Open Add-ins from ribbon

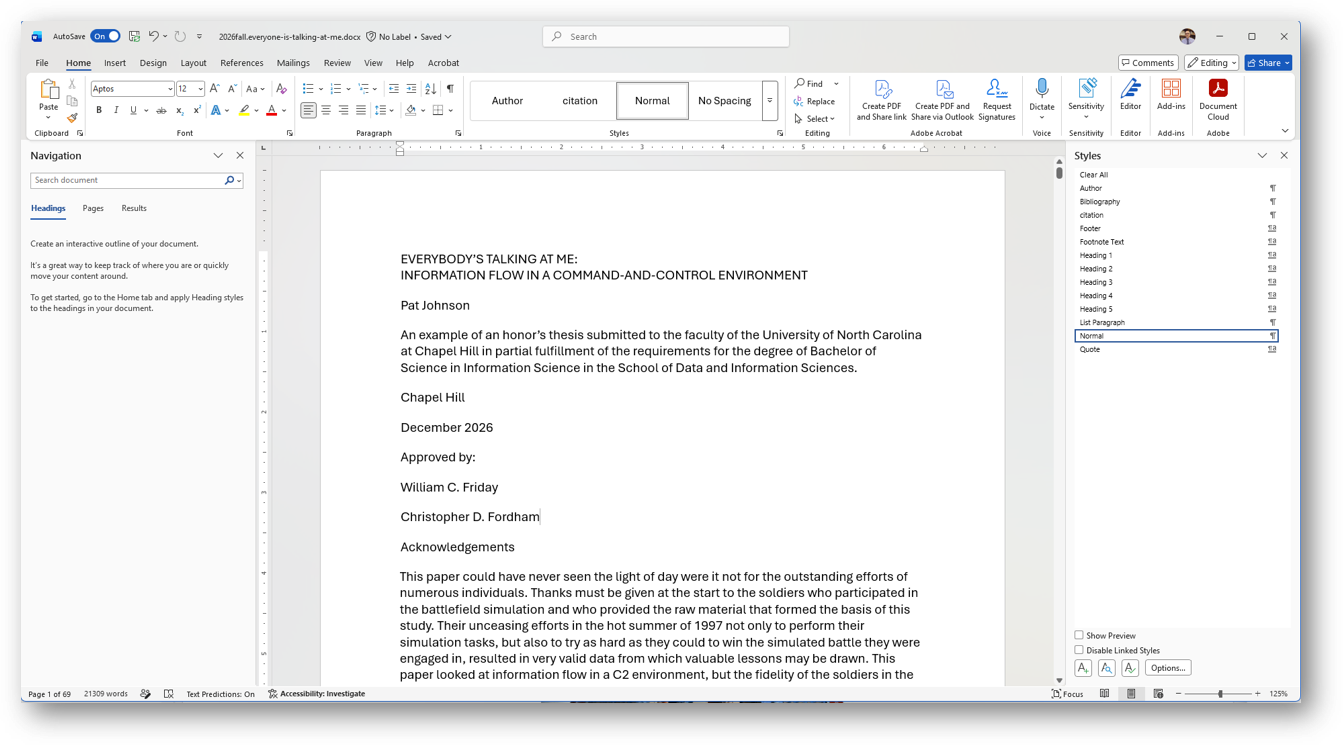point(1171,96)
